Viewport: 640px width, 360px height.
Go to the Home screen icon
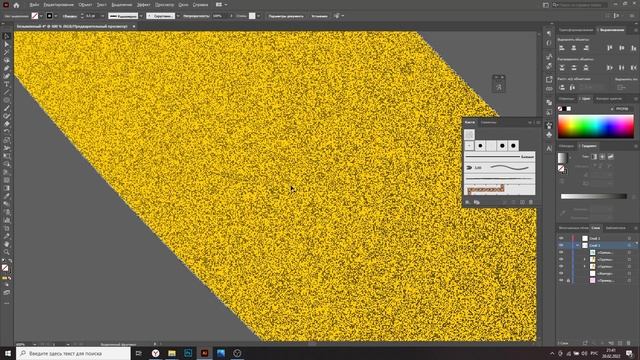[16, 5]
